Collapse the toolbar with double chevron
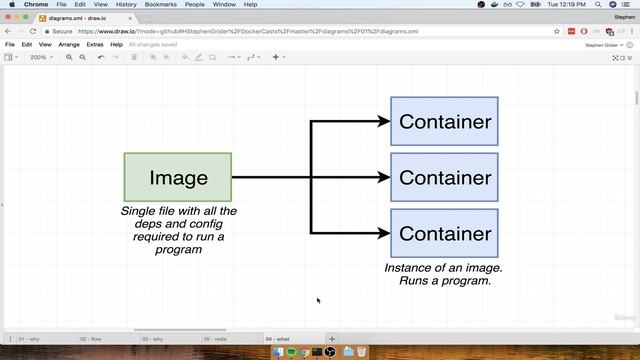The width and height of the screenshot is (640, 360). [630, 58]
